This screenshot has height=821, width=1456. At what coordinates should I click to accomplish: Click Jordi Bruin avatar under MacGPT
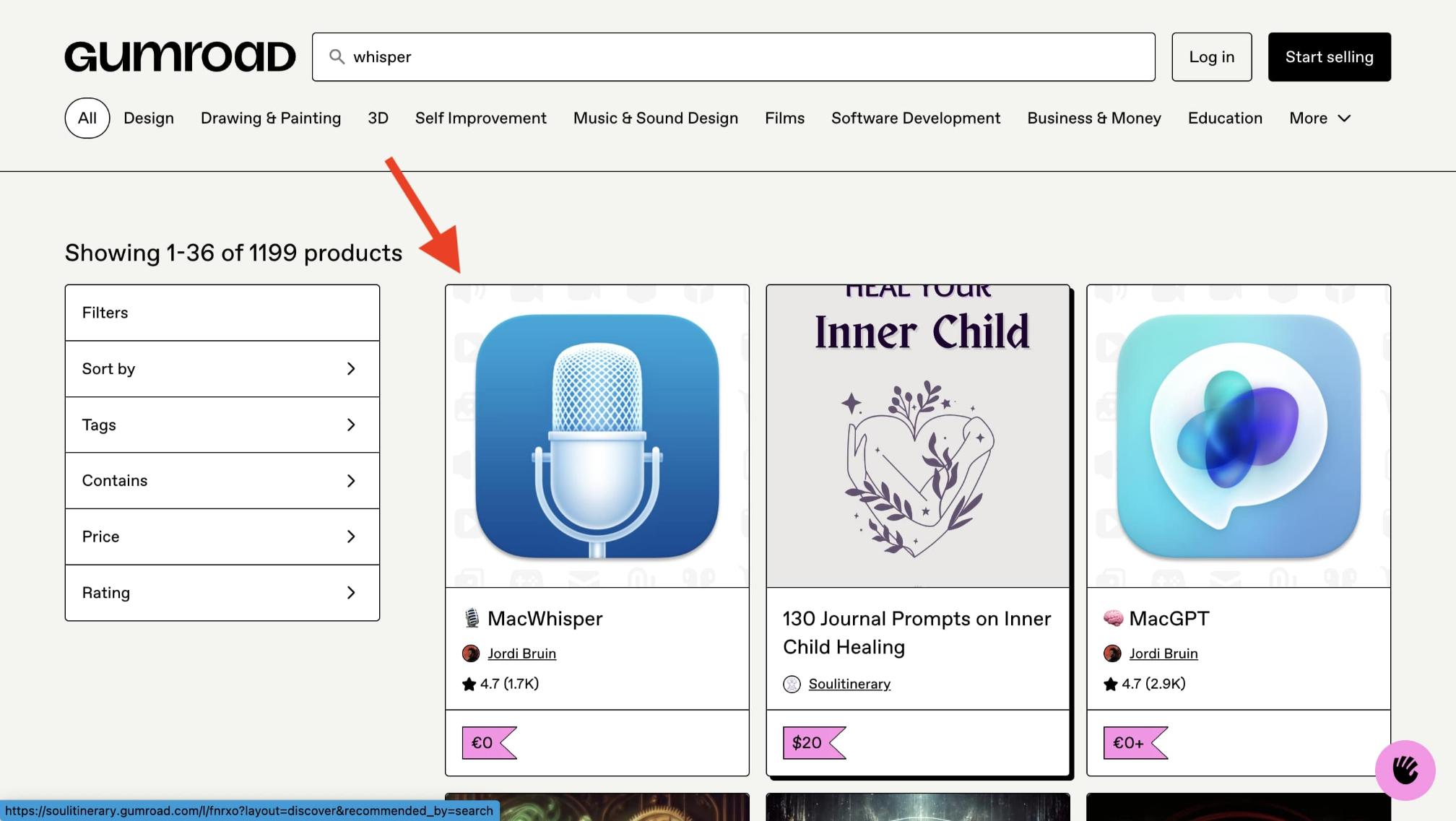(x=1112, y=653)
